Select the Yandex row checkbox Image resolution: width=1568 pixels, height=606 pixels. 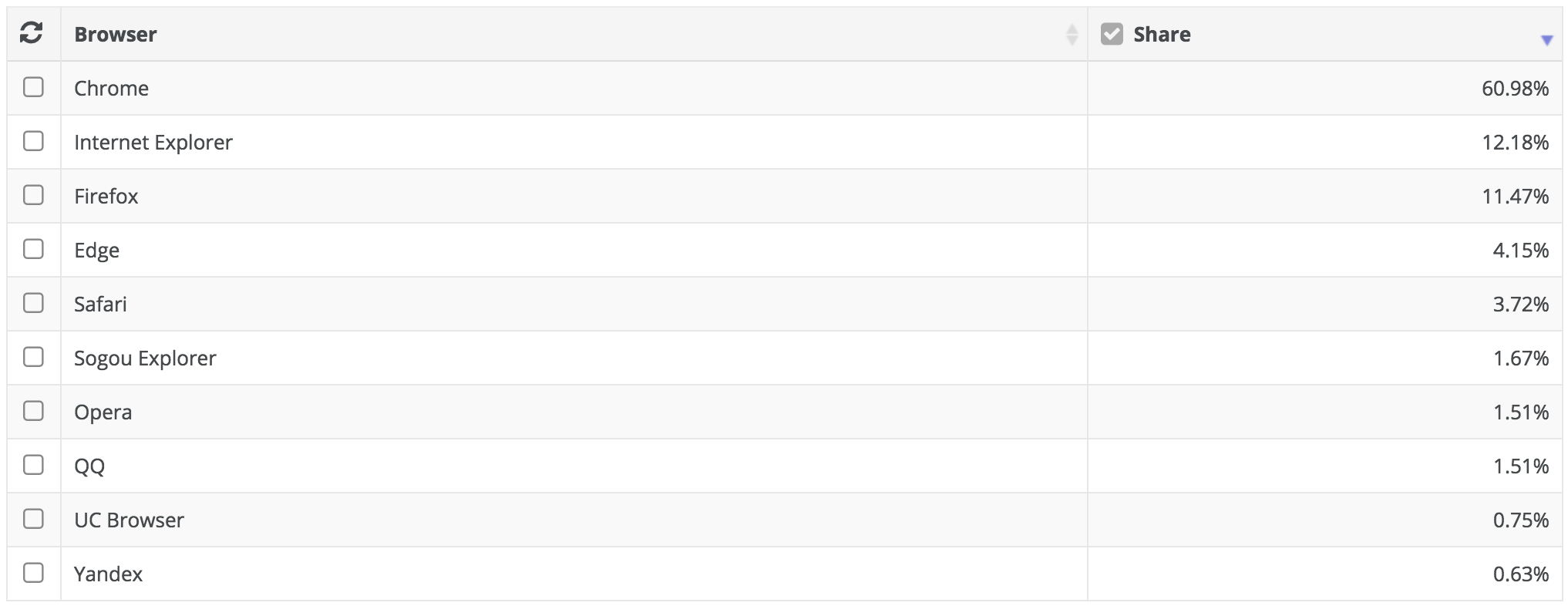(x=33, y=573)
